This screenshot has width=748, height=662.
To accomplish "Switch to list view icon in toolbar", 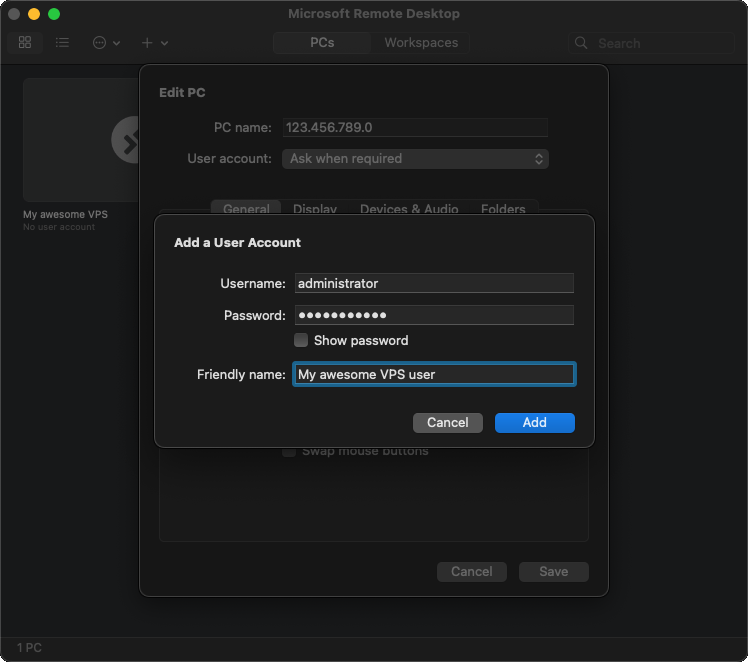I will 62,43.
